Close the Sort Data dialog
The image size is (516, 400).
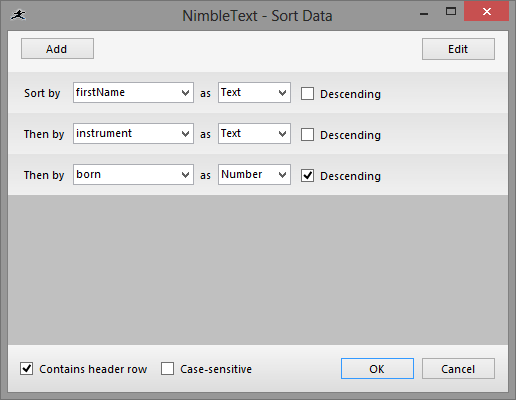pyautogui.click(x=486, y=12)
